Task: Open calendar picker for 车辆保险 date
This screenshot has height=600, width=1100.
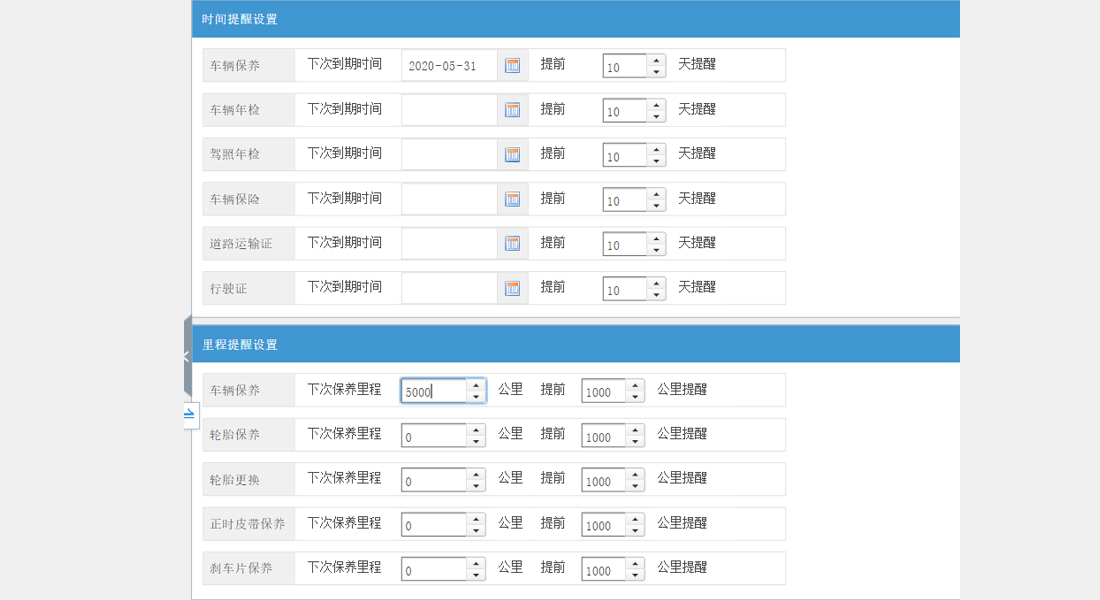Action: click(513, 199)
